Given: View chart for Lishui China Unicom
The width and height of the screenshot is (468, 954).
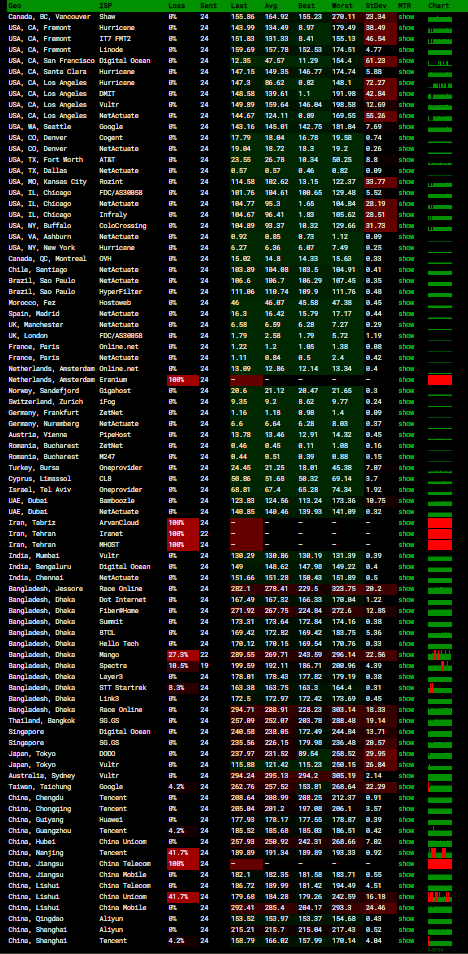Looking at the screenshot, I should tap(440, 897).
